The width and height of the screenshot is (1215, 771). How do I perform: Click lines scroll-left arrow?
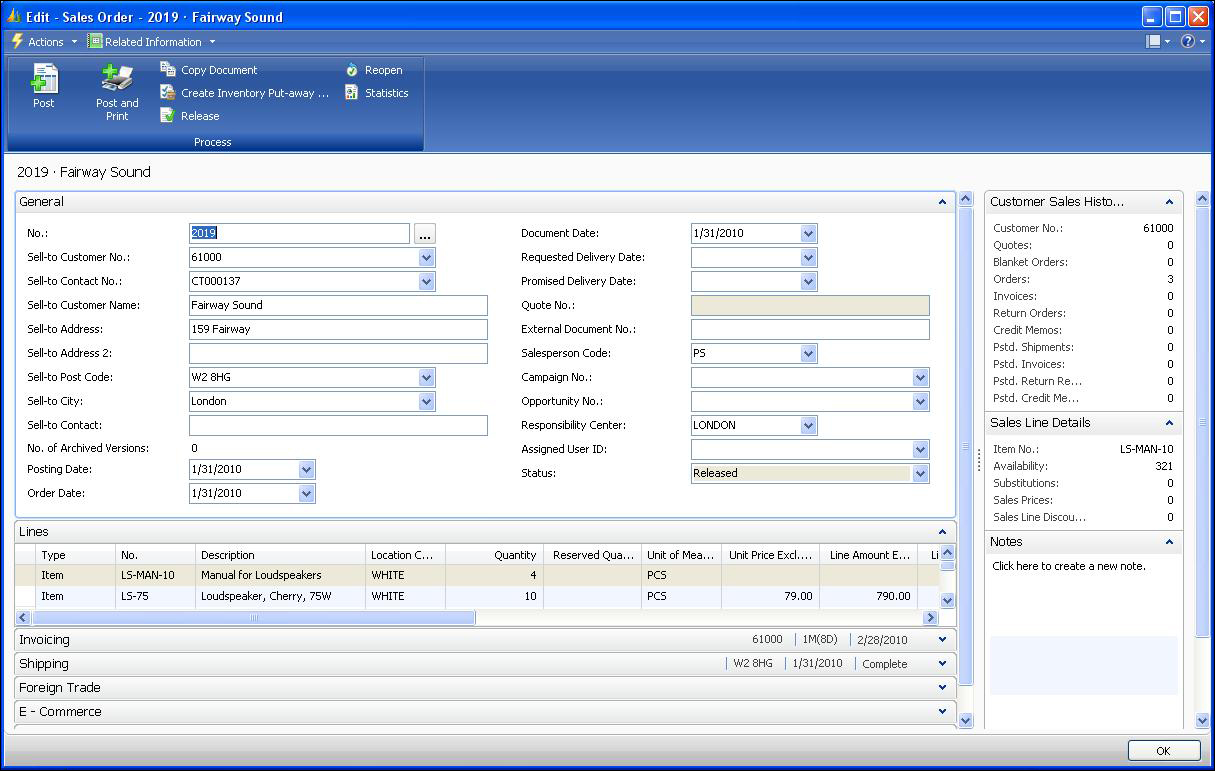point(23,618)
